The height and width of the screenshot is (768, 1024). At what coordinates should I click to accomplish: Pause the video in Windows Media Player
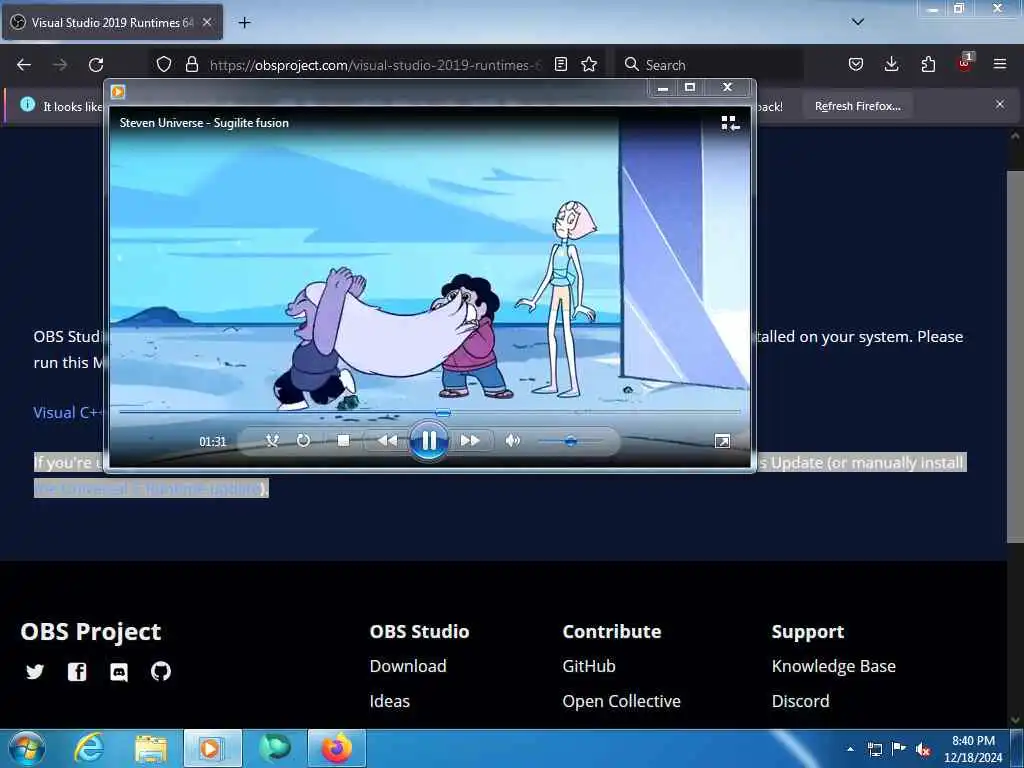tap(428, 441)
